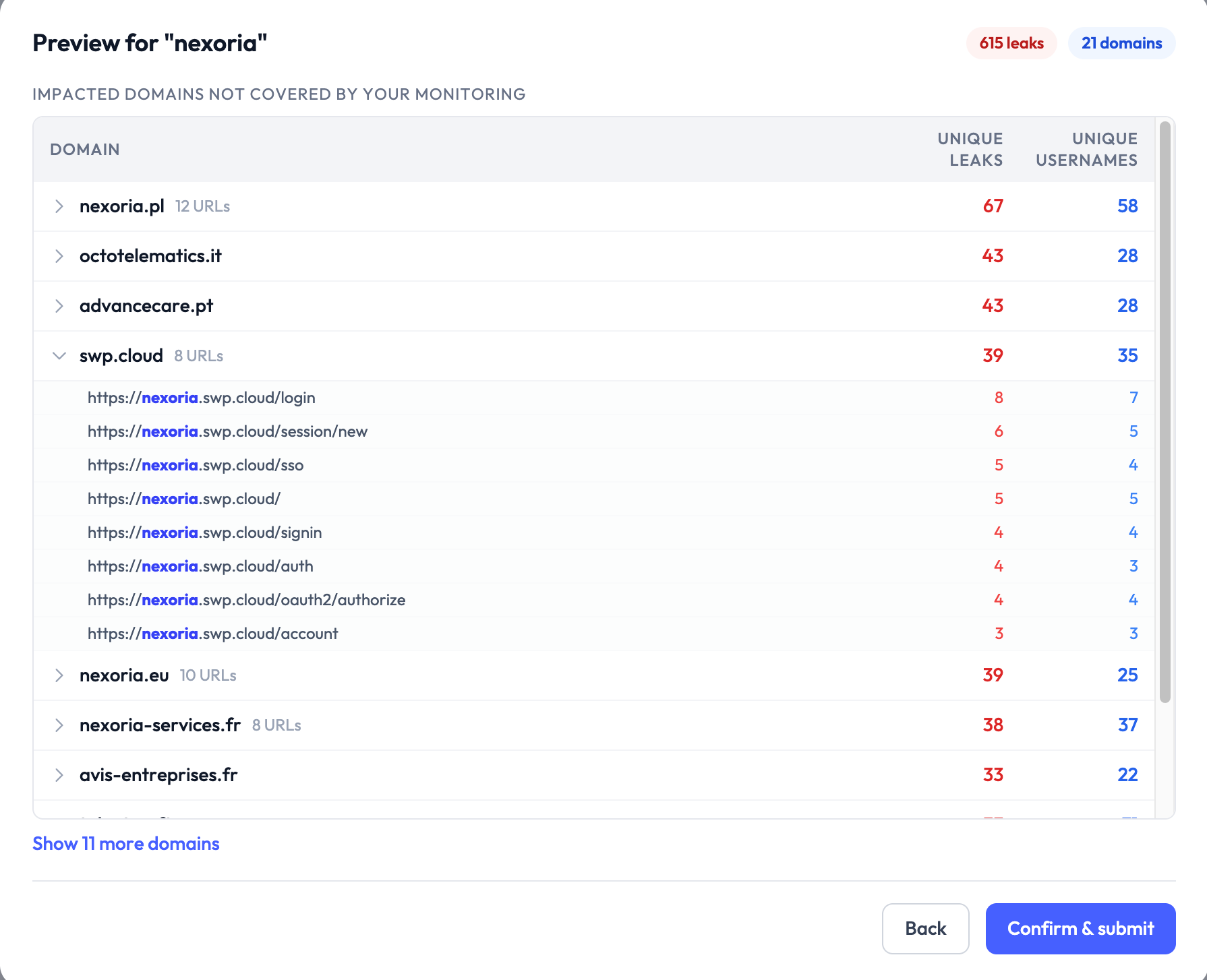Click the nexoria.swp.cloud/oauth2/authorize URL
This screenshot has width=1207, height=980.
tap(246, 600)
